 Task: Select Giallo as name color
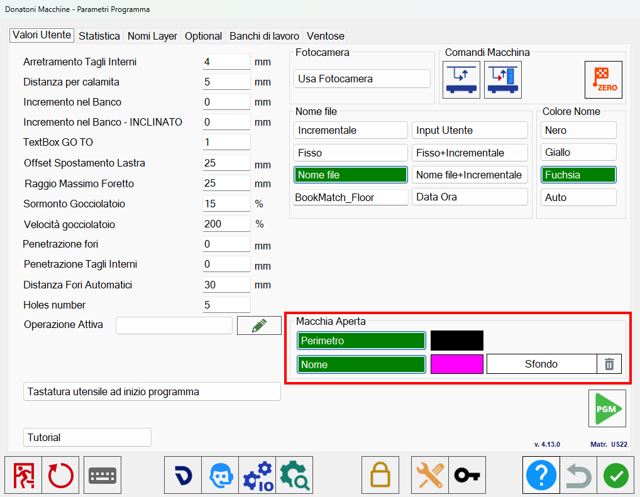tap(578, 152)
